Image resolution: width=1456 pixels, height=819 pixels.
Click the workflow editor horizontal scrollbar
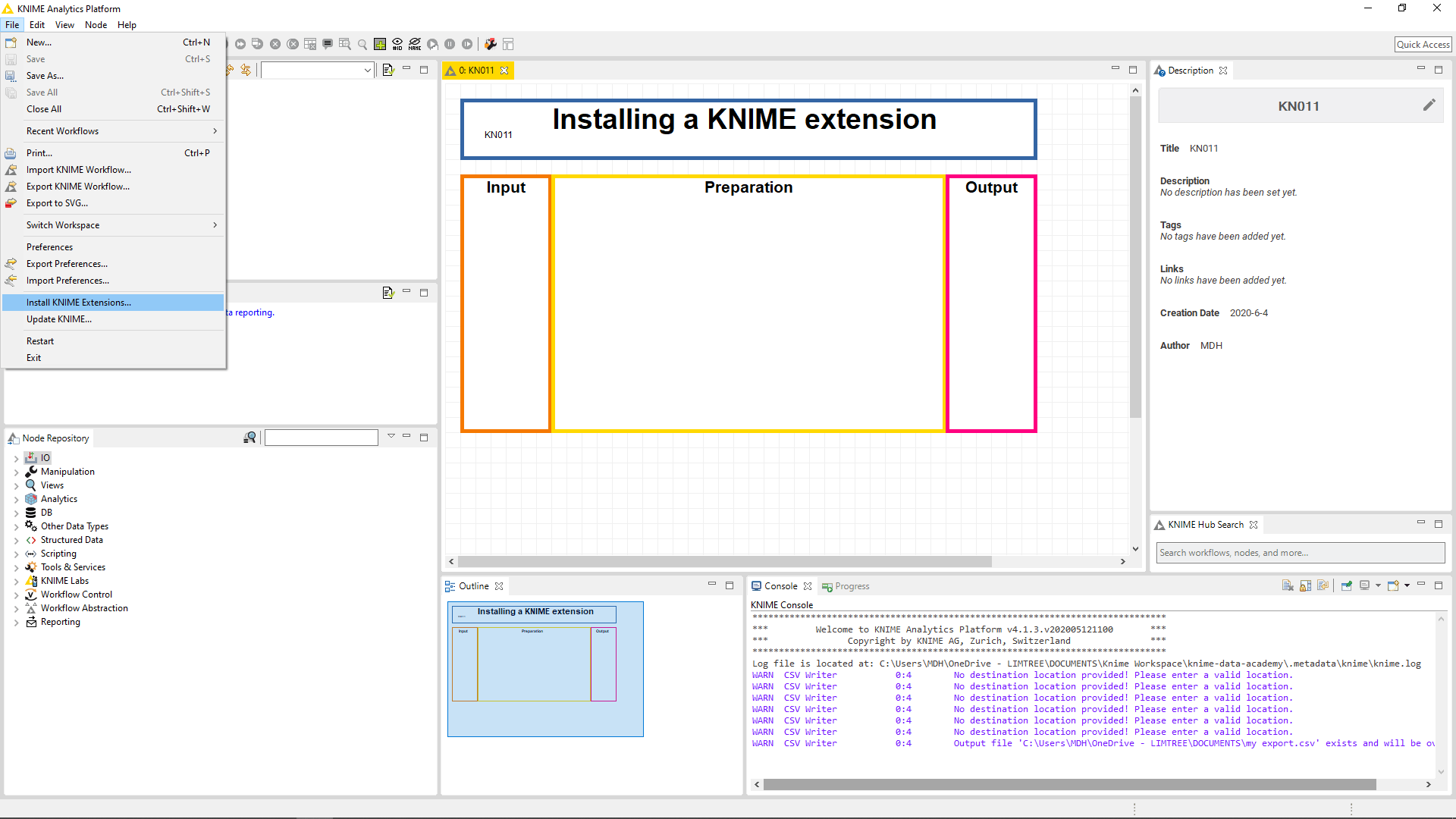click(725, 561)
